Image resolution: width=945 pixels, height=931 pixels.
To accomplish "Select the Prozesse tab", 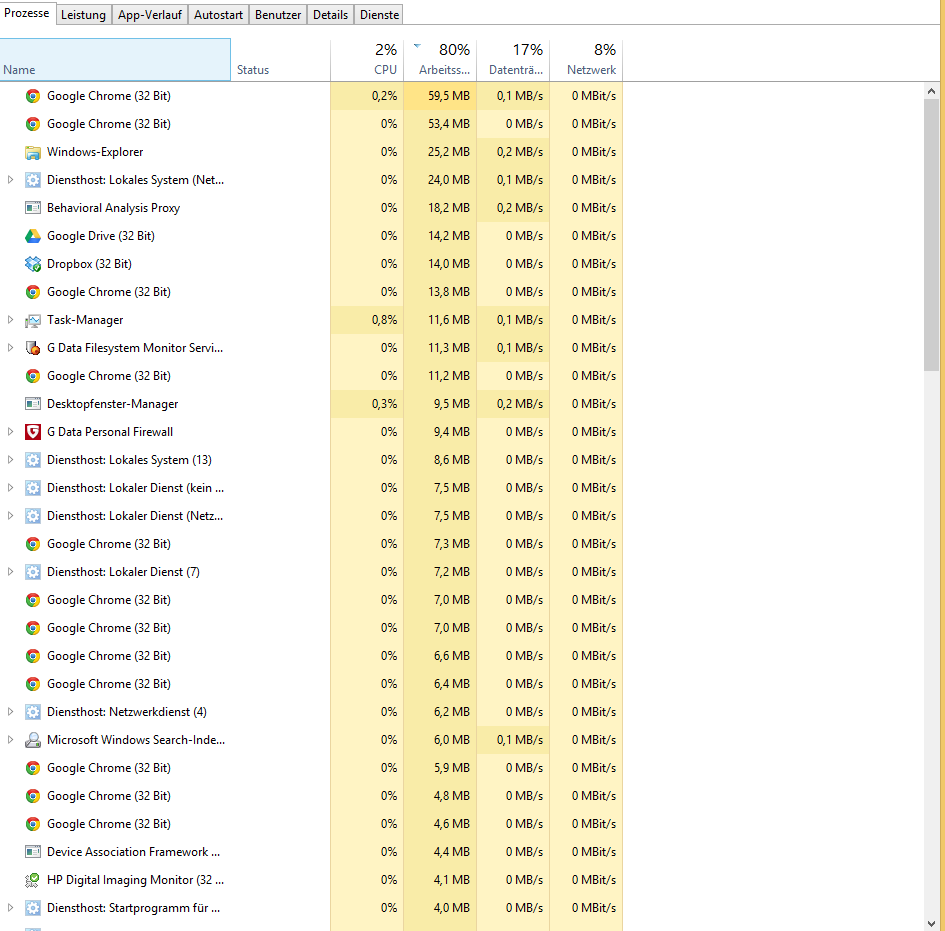I will pyautogui.click(x=27, y=13).
